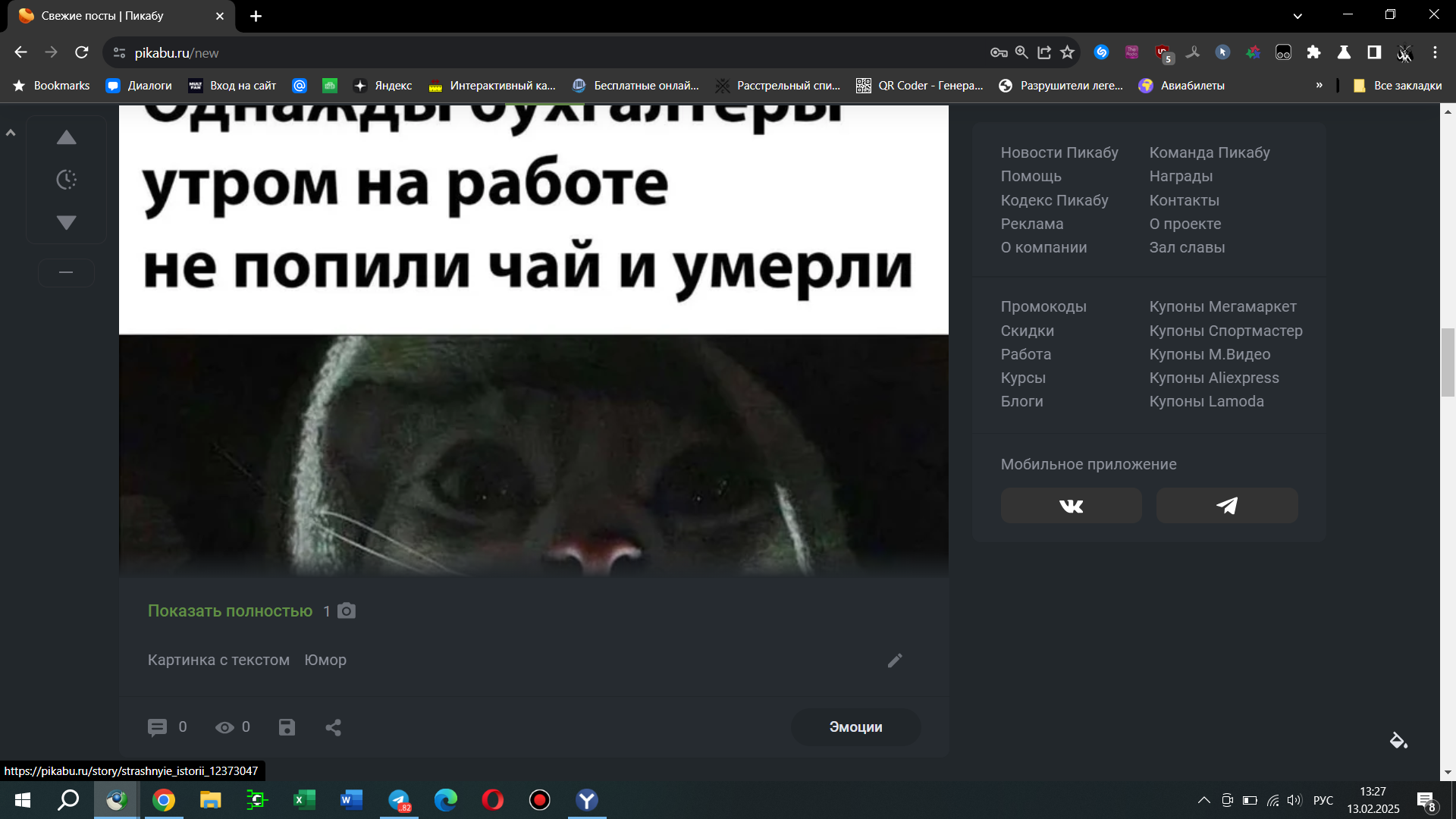Open the post comments icon
The image size is (1456, 819).
[x=157, y=727]
